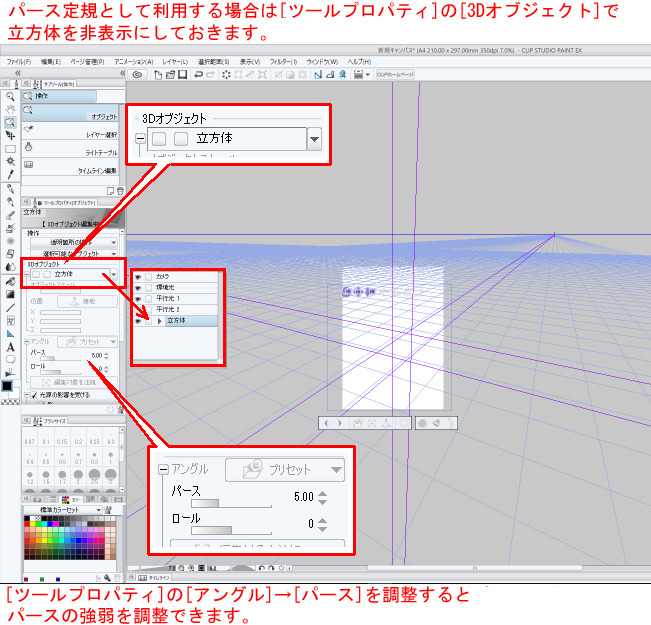Toggle Snap to grid icon
The height and width of the screenshot is (625, 651).
pyautogui.click(x=343, y=75)
